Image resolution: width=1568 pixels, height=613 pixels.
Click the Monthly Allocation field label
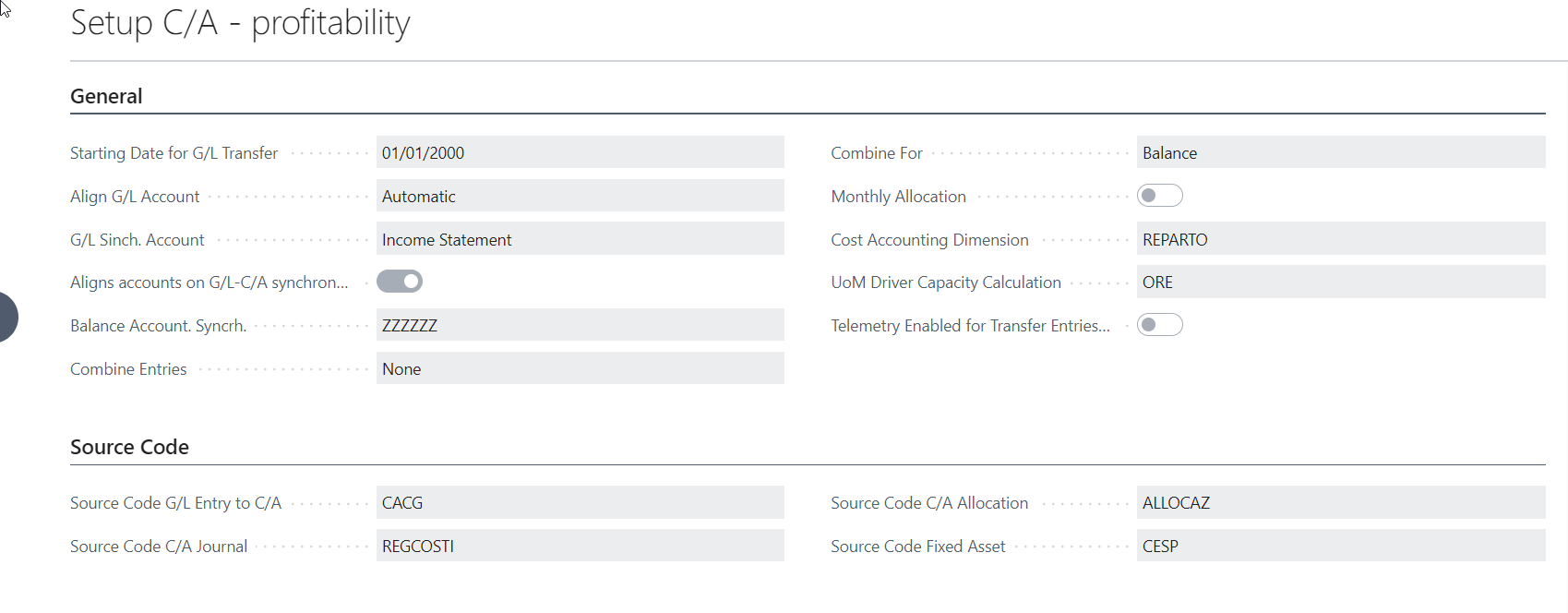point(898,197)
